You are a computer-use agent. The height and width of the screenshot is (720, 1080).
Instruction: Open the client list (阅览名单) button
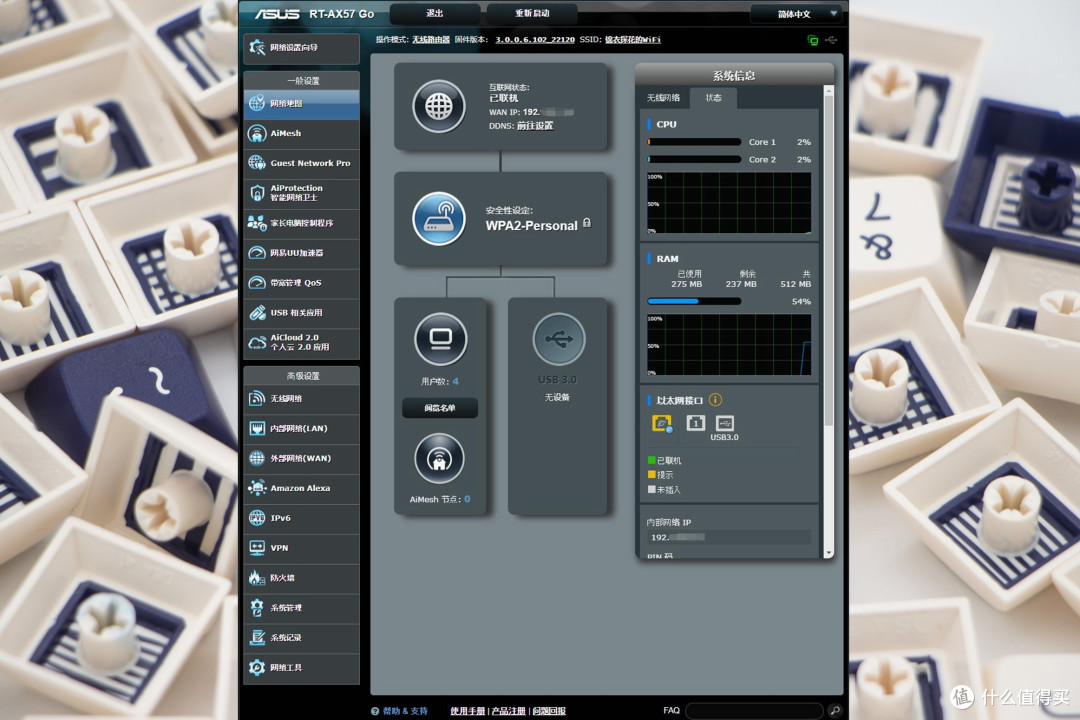point(439,408)
